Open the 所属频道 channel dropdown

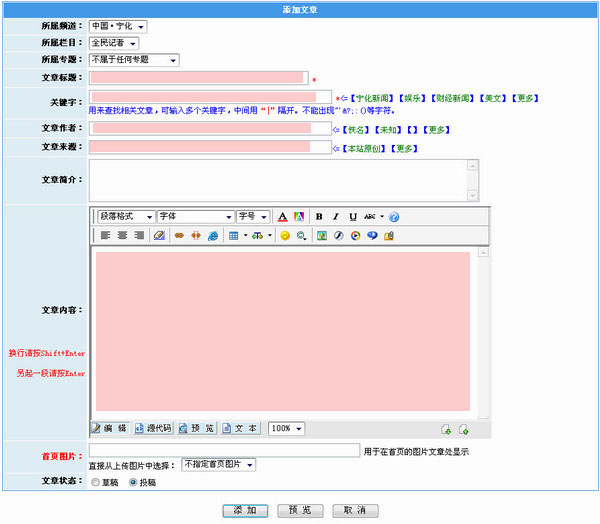117,26
